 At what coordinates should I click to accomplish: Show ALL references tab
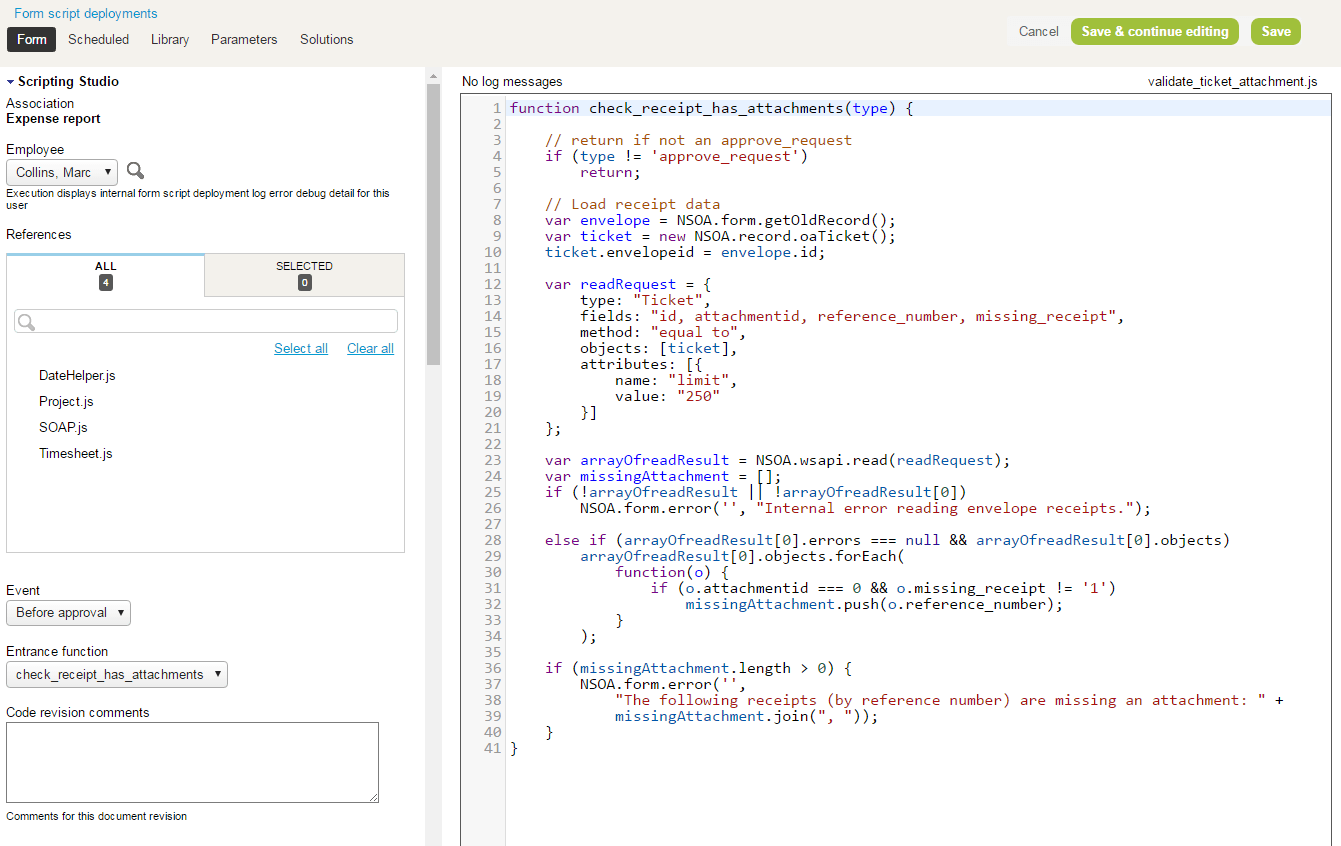105,274
